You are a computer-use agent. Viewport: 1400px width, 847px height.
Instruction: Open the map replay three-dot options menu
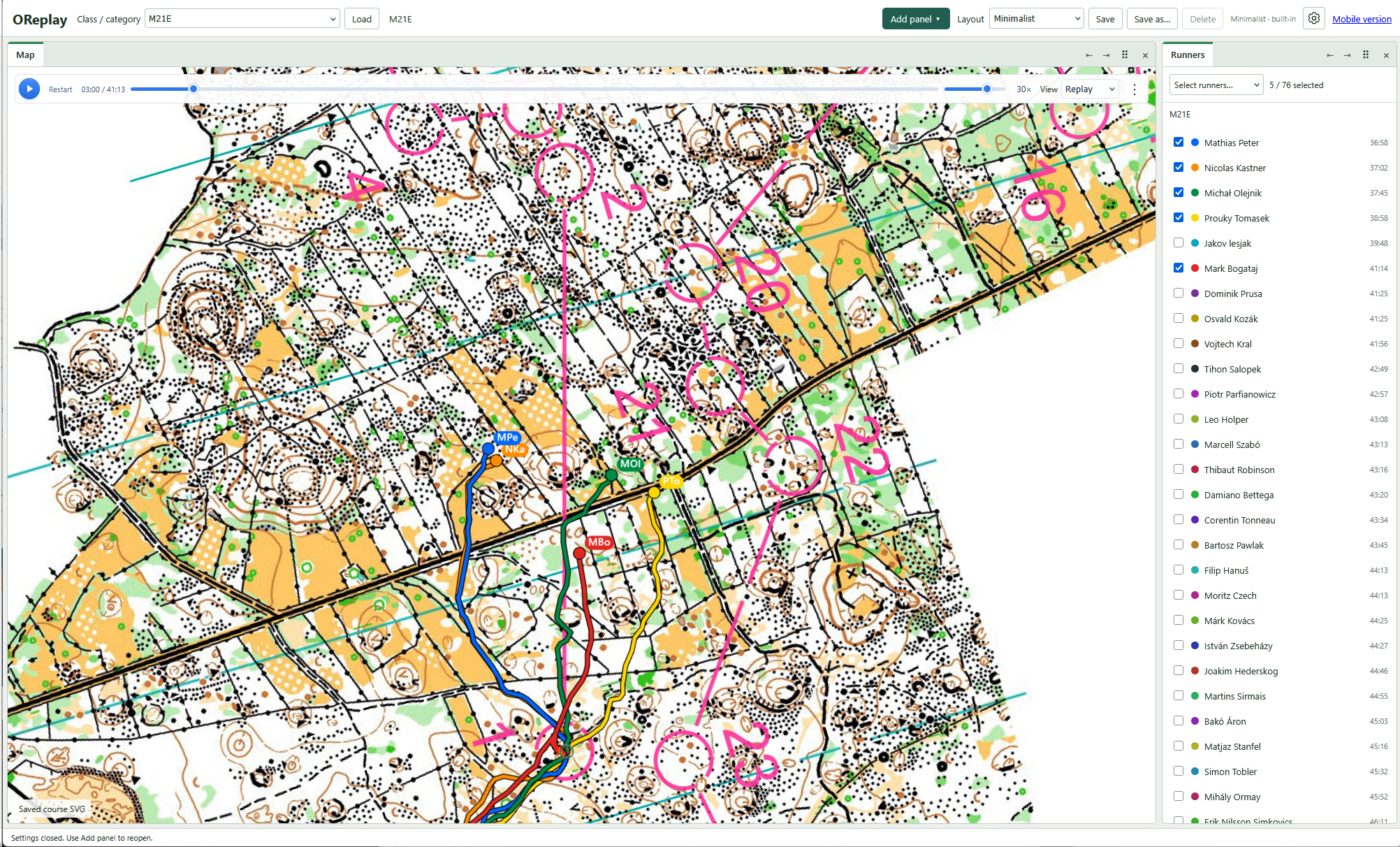[x=1135, y=89]
